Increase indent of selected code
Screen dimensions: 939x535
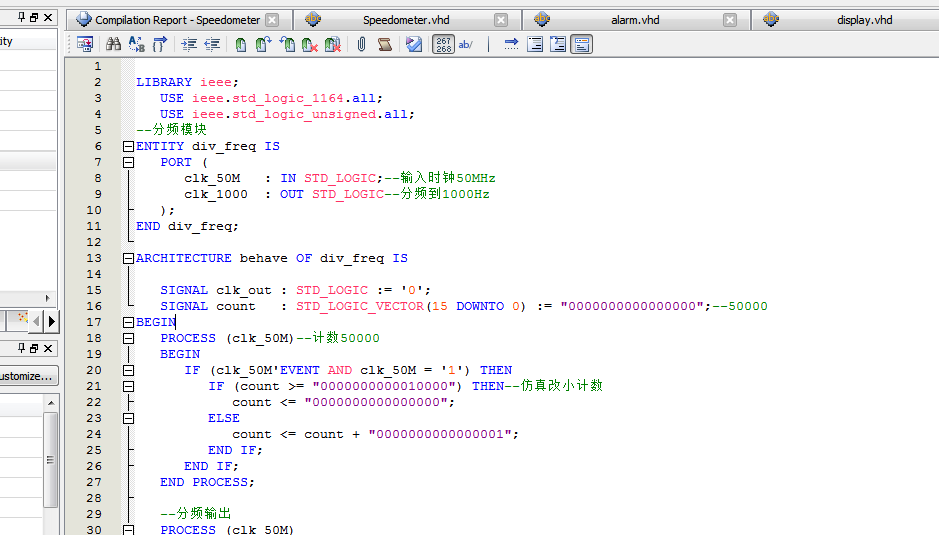[x=189, y=44]
